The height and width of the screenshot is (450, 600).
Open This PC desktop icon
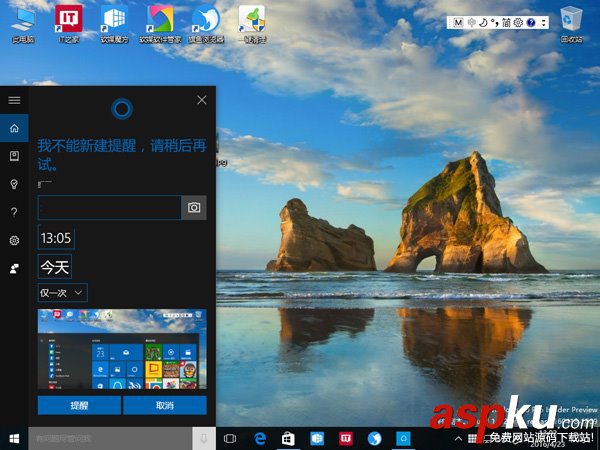pyautogui.click(x=23, y=24)
